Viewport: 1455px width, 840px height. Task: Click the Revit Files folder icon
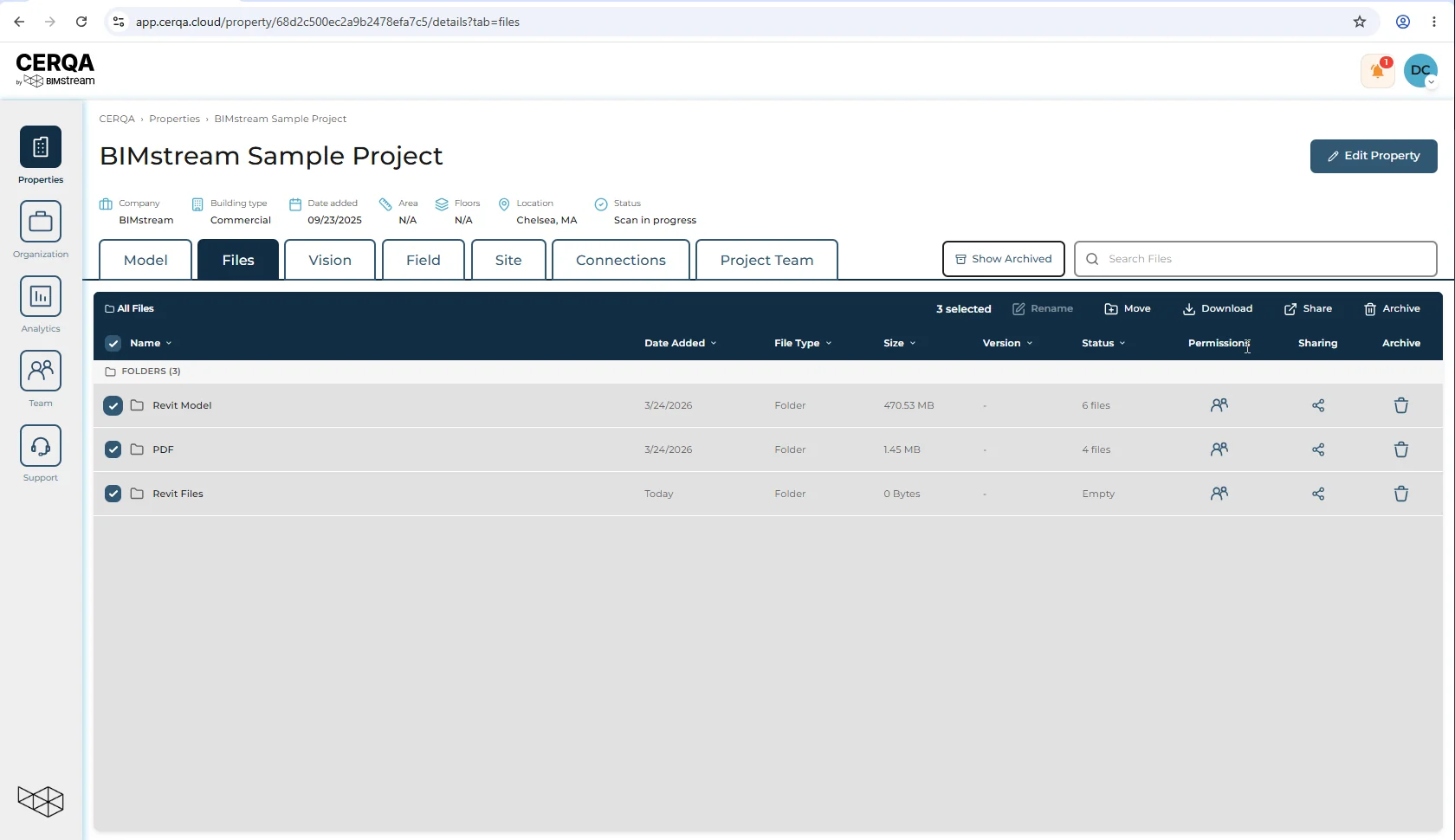click(137, 494)
